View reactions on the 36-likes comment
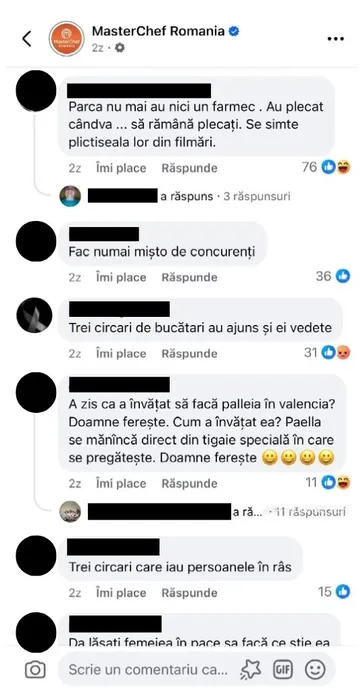 click(x=332, y=276)
